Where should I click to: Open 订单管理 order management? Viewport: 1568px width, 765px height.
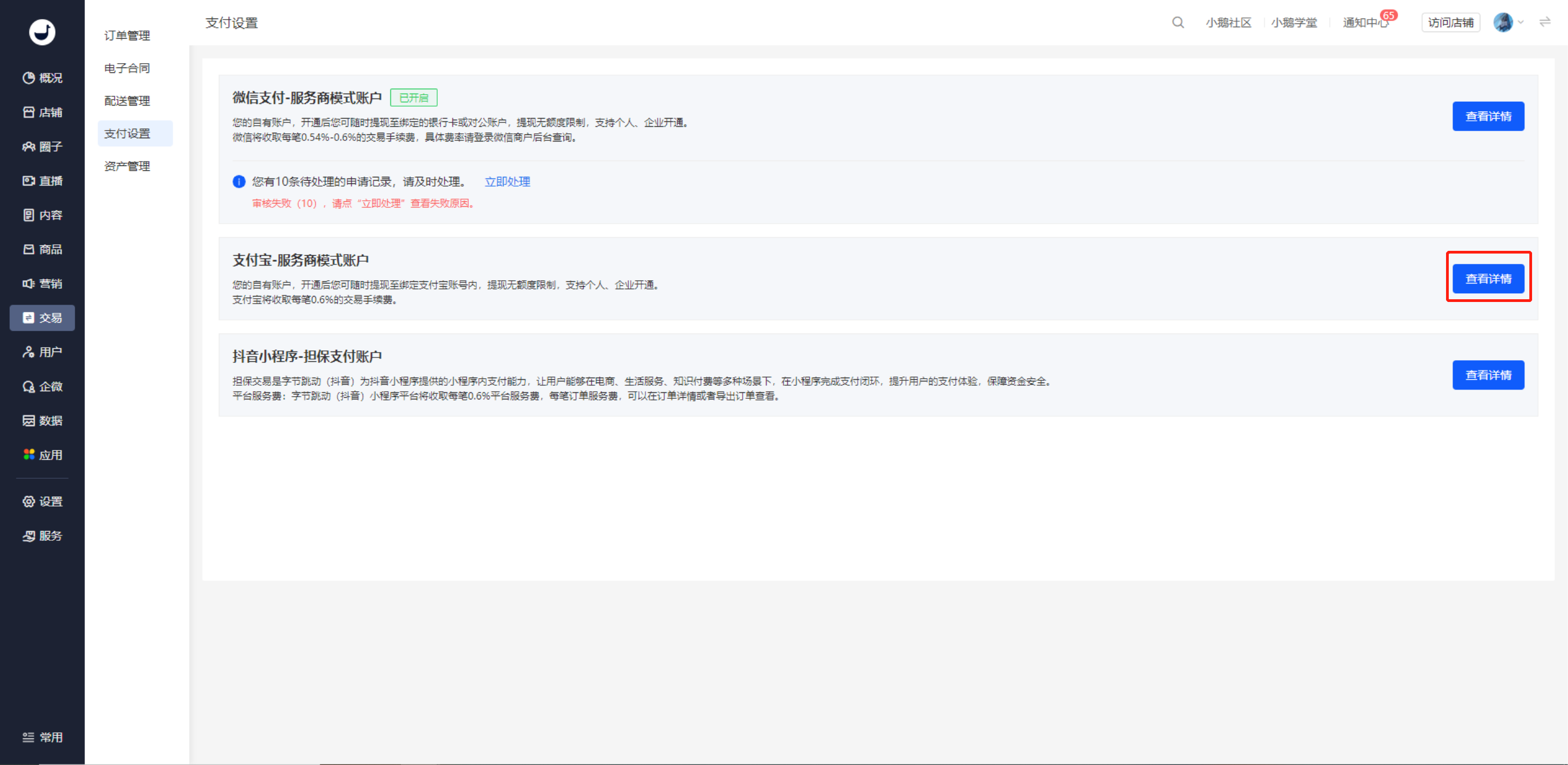point(127,35)
